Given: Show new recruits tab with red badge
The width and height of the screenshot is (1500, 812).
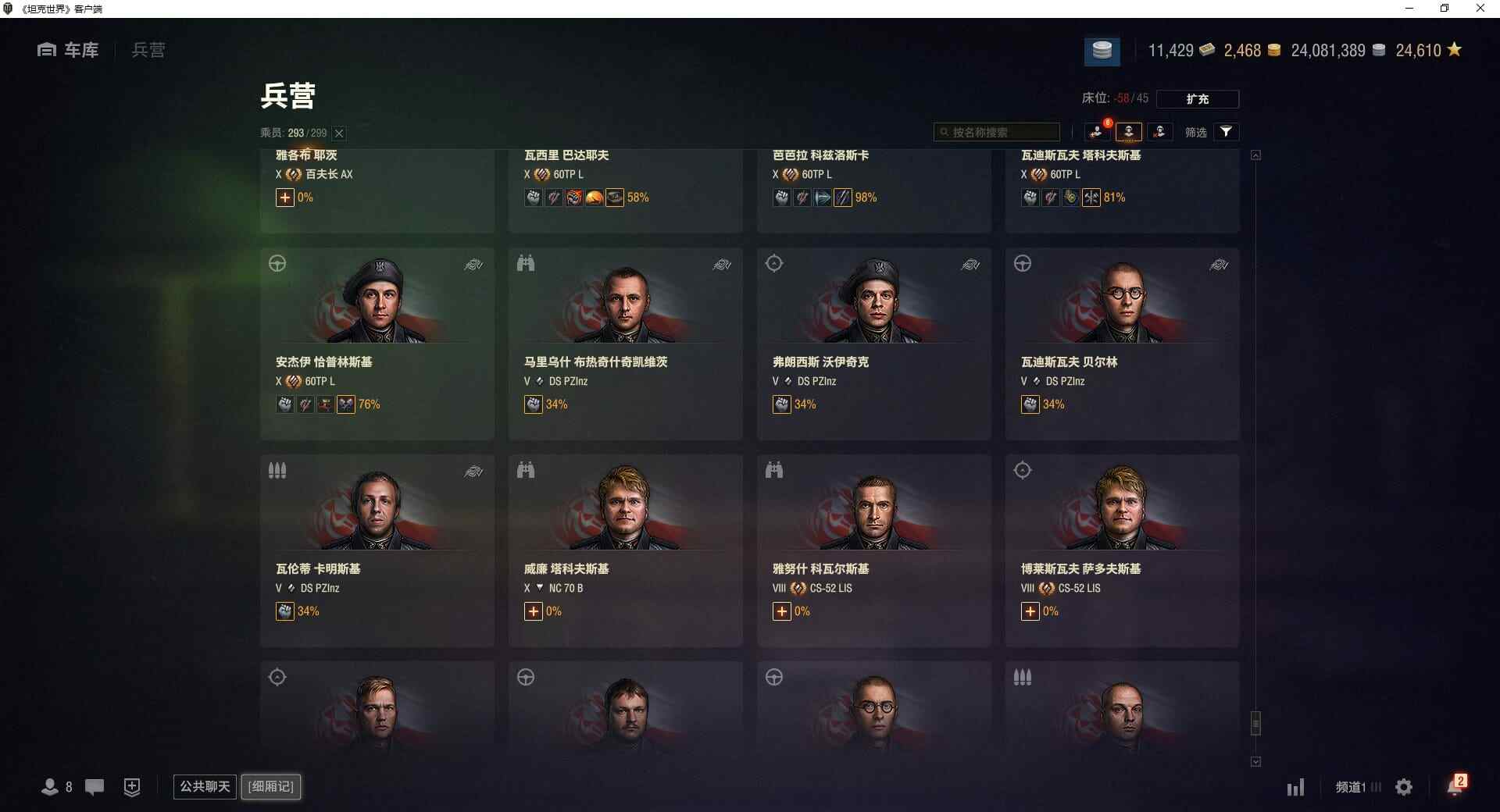Looking at the screenshot, I should coord(1098,132).
